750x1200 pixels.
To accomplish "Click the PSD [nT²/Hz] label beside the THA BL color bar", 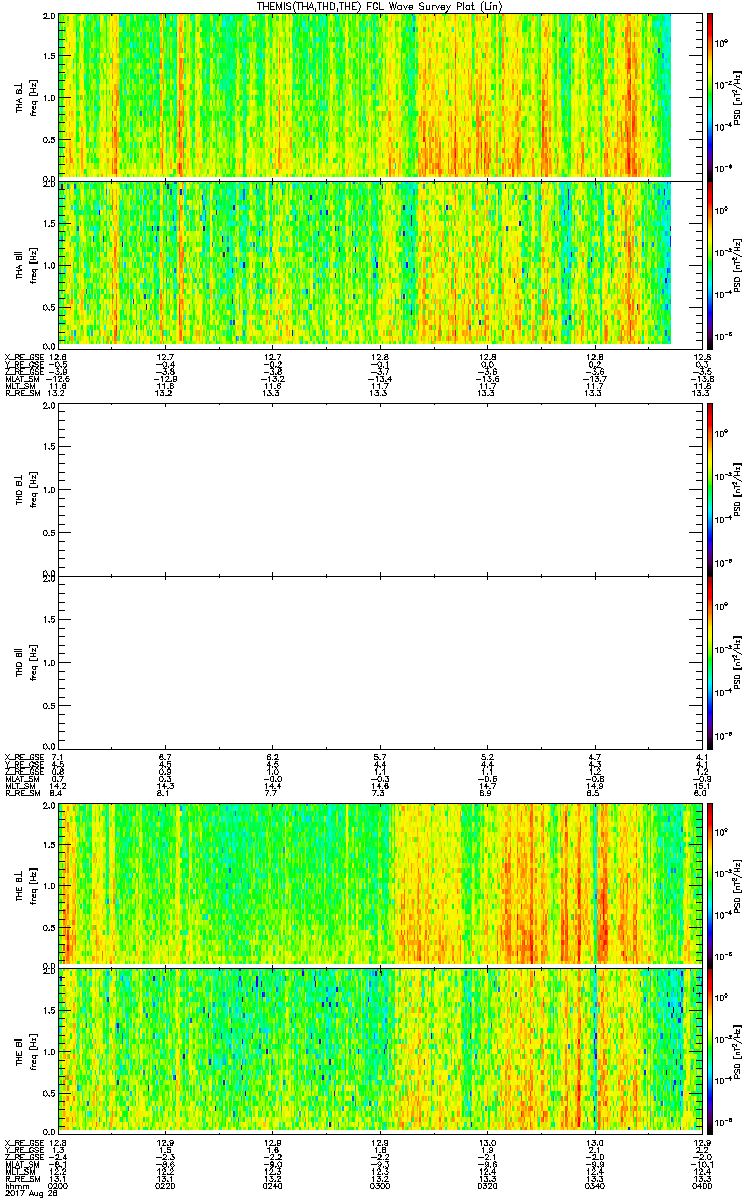I will 739,97.
